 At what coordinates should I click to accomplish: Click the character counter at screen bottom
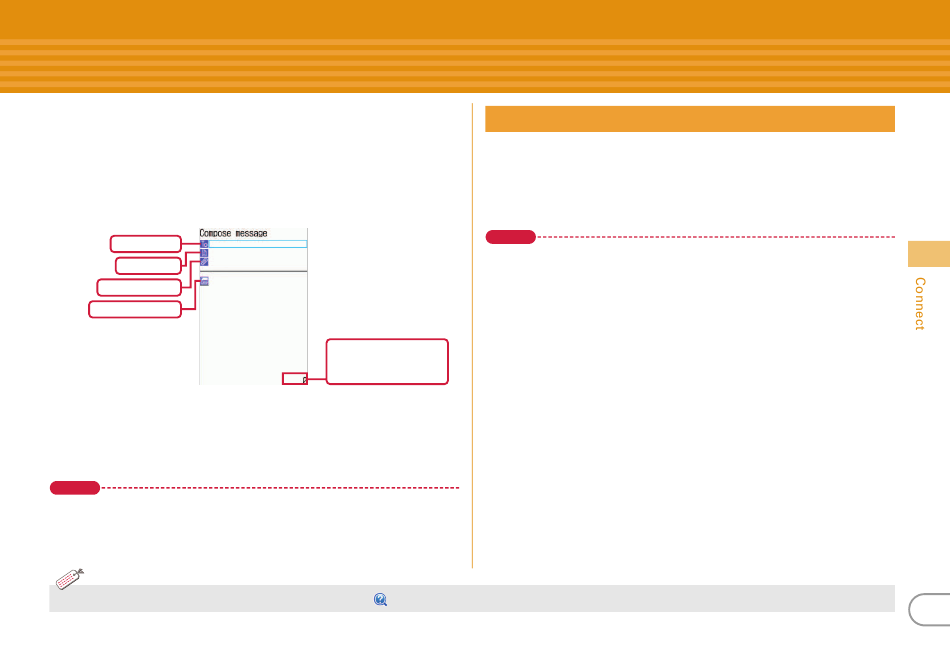pos(295,379)
